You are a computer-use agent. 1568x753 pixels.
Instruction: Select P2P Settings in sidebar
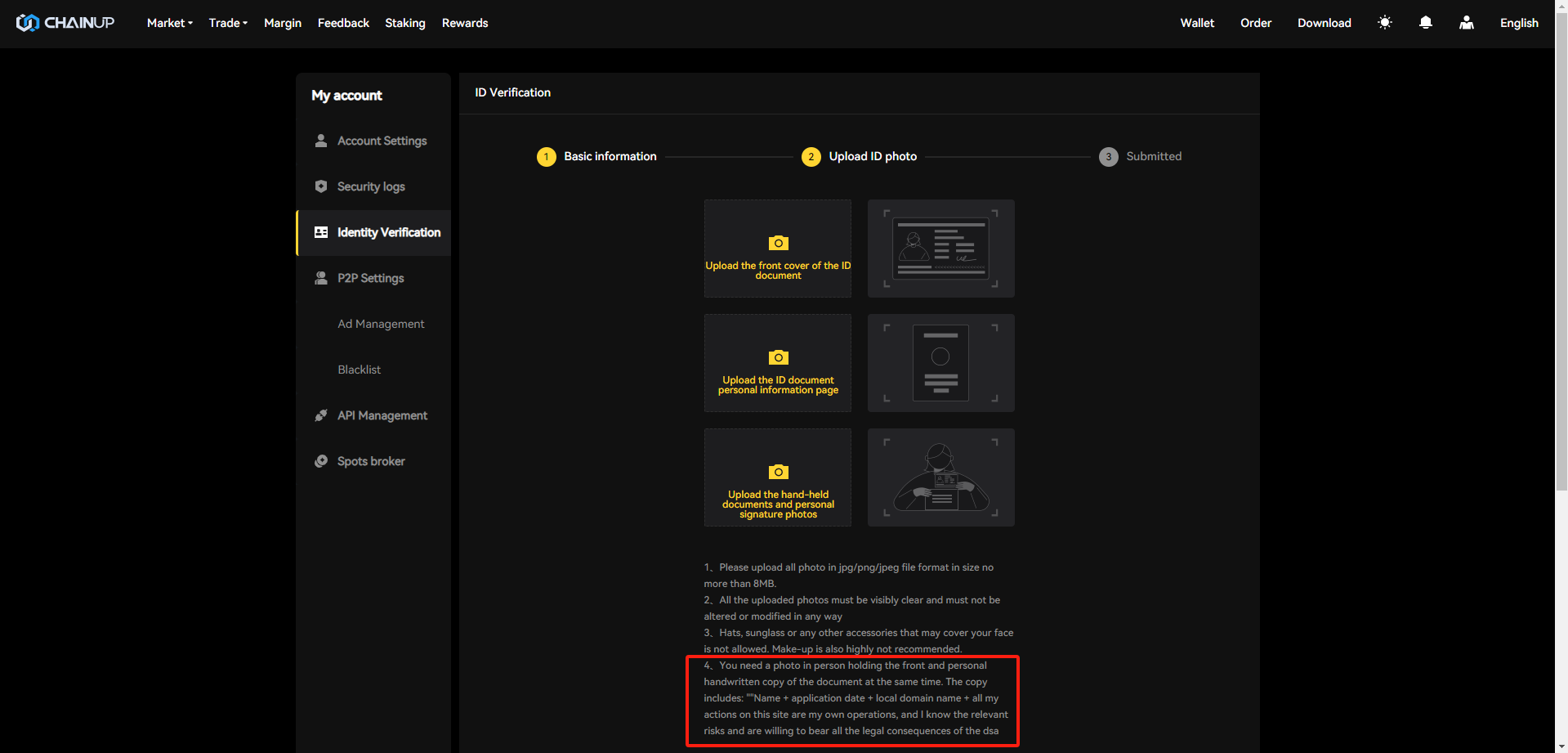(x=370, y=278)
